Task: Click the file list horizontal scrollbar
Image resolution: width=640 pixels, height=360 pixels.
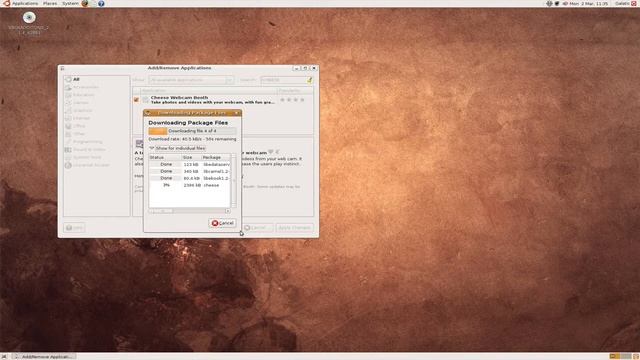Action: click(x=189, y=211)
